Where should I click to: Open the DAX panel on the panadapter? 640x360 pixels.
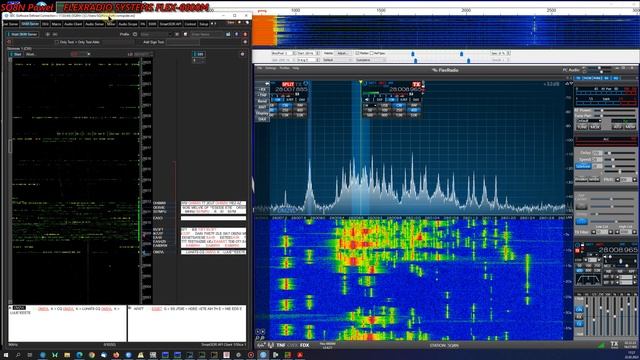pyautogui.click(x=262, y=119)
